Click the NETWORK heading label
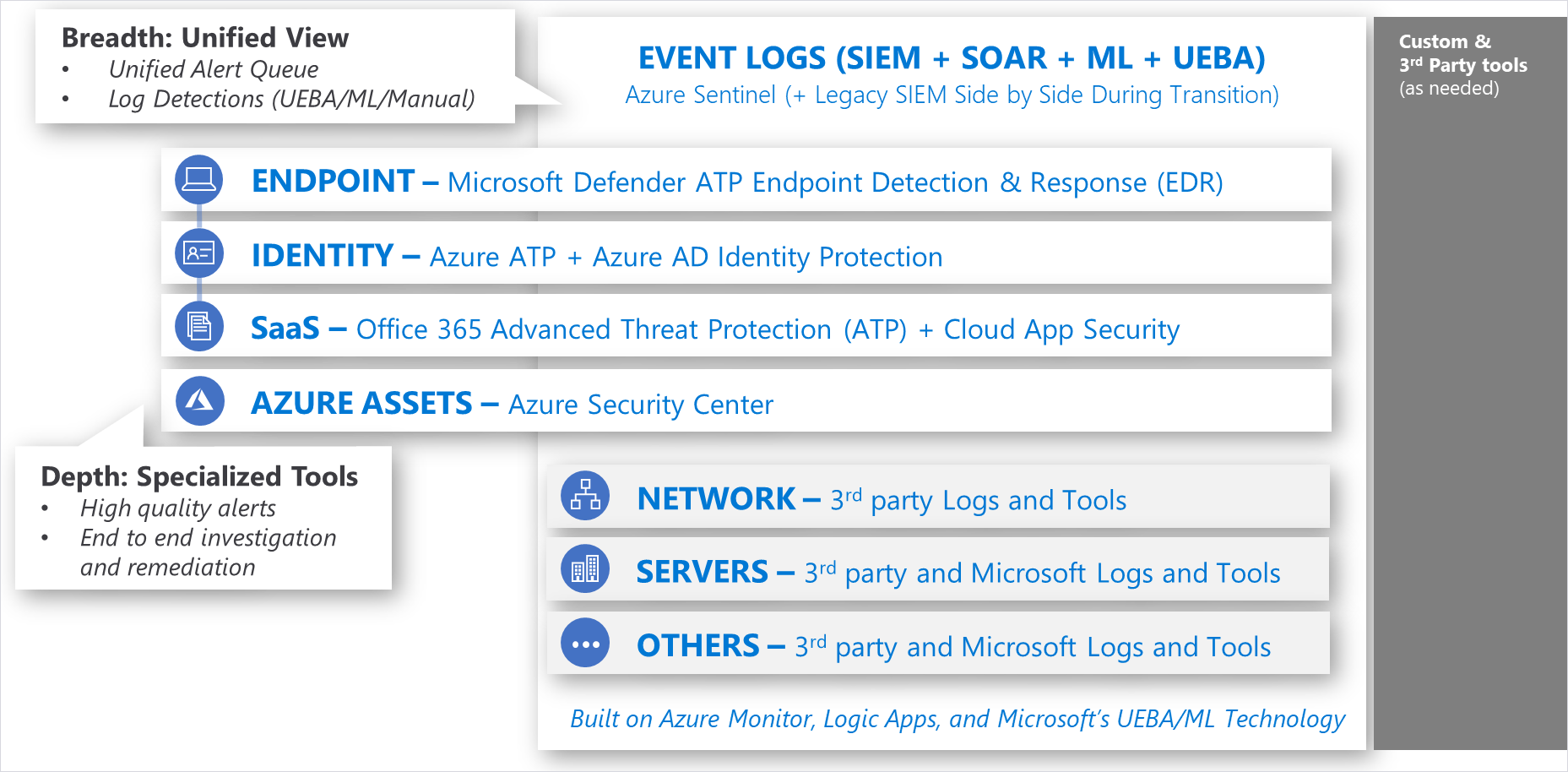The width and height of the screenshot is (1568, 772). coord(716,499)
